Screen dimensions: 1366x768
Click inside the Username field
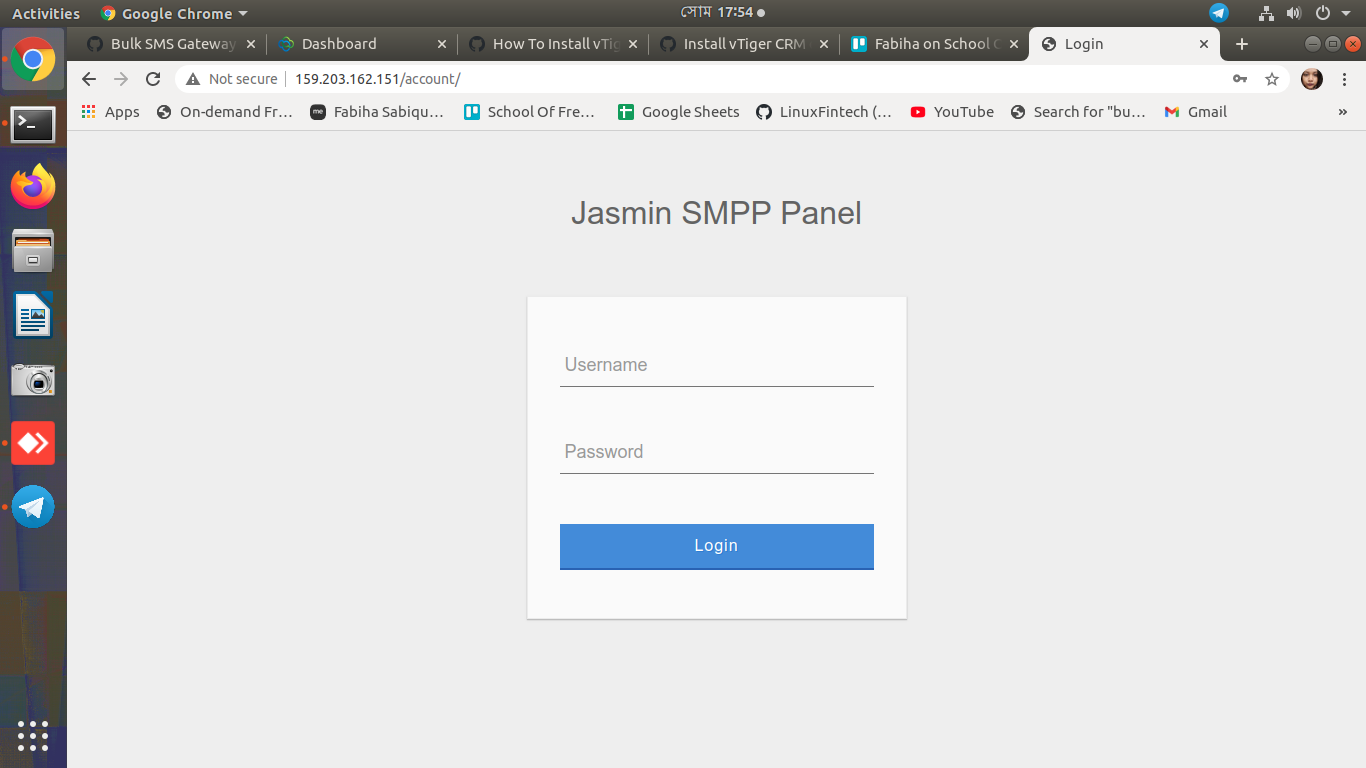point(716,365)
